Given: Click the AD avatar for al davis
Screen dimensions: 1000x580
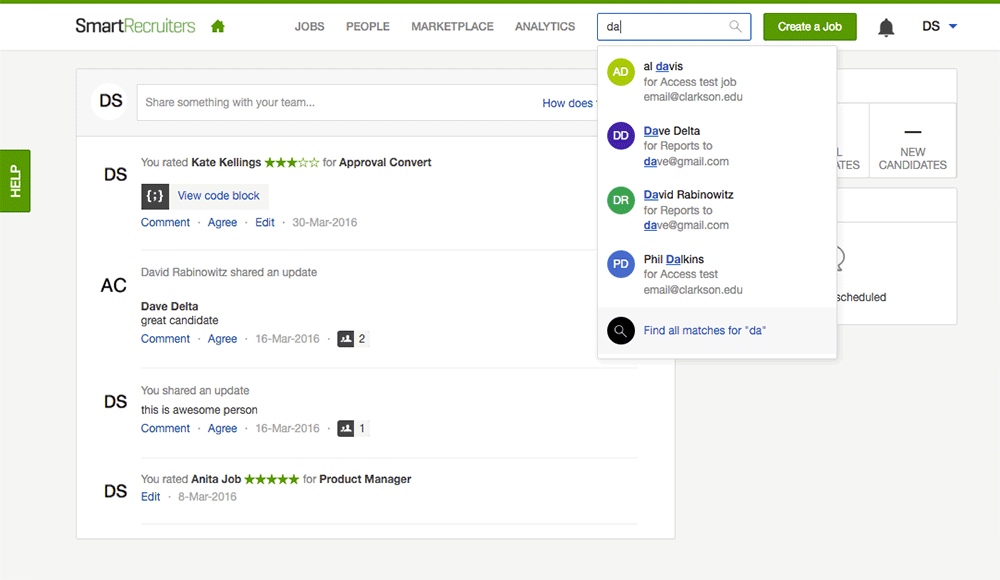Looking at the screenshot, I should click(x=621, y=72).
